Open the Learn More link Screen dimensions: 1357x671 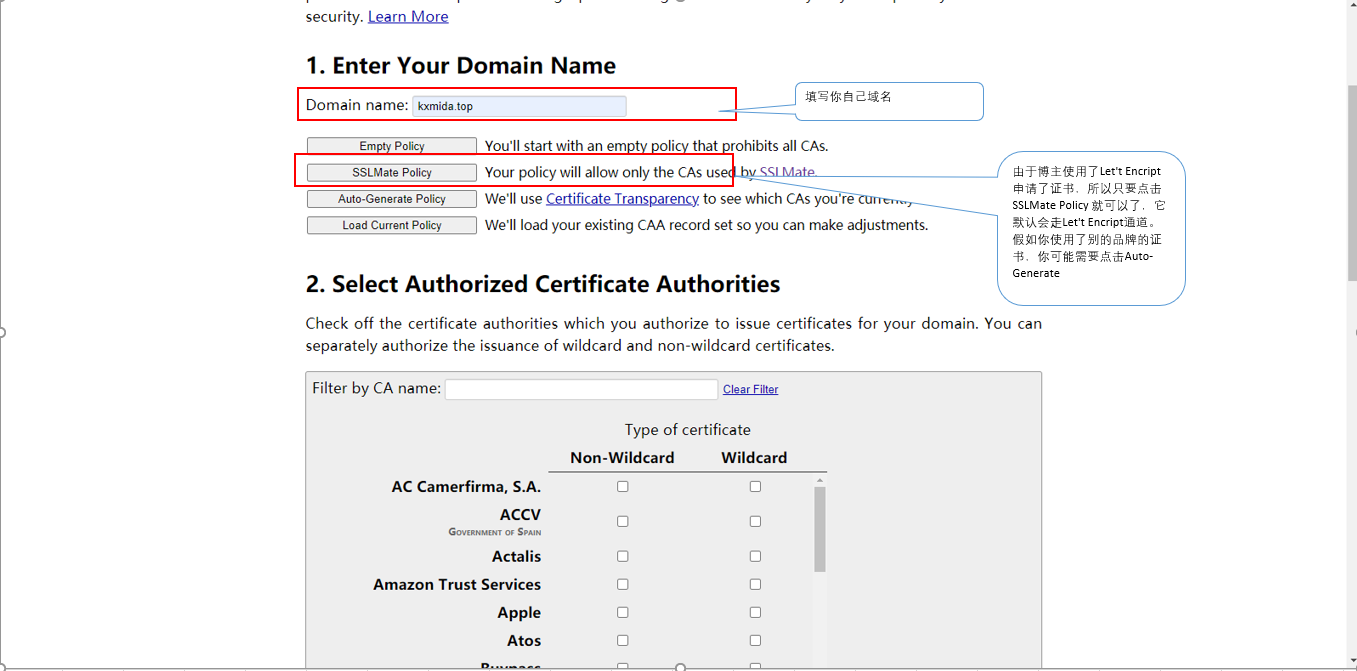(x=408, y=16)
